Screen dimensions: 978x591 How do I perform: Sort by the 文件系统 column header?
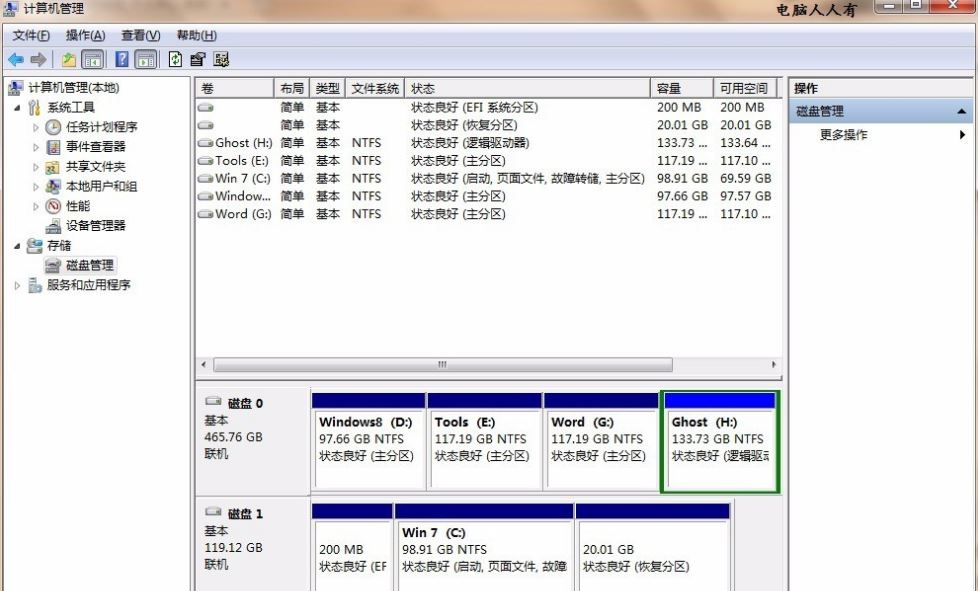coord(375,89)
